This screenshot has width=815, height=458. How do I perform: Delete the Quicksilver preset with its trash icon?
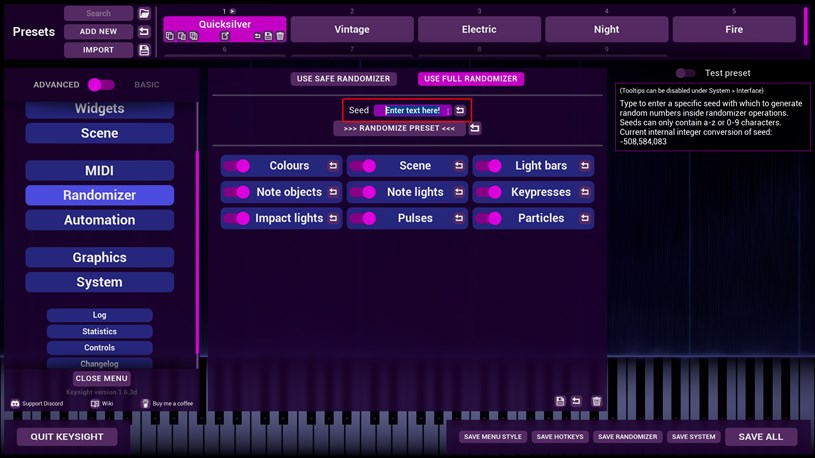(x=280, y=36)
